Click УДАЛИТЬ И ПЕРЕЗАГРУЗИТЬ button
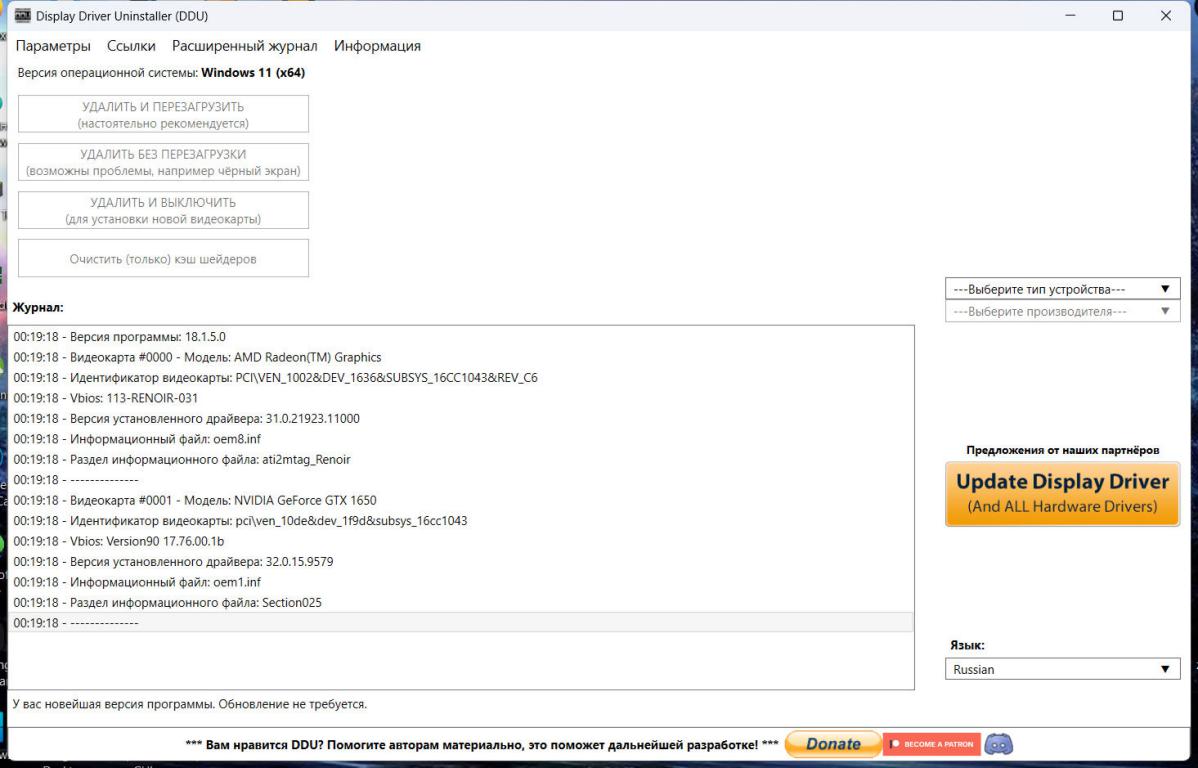1198x768 pixels. click(x=163, y=114)
